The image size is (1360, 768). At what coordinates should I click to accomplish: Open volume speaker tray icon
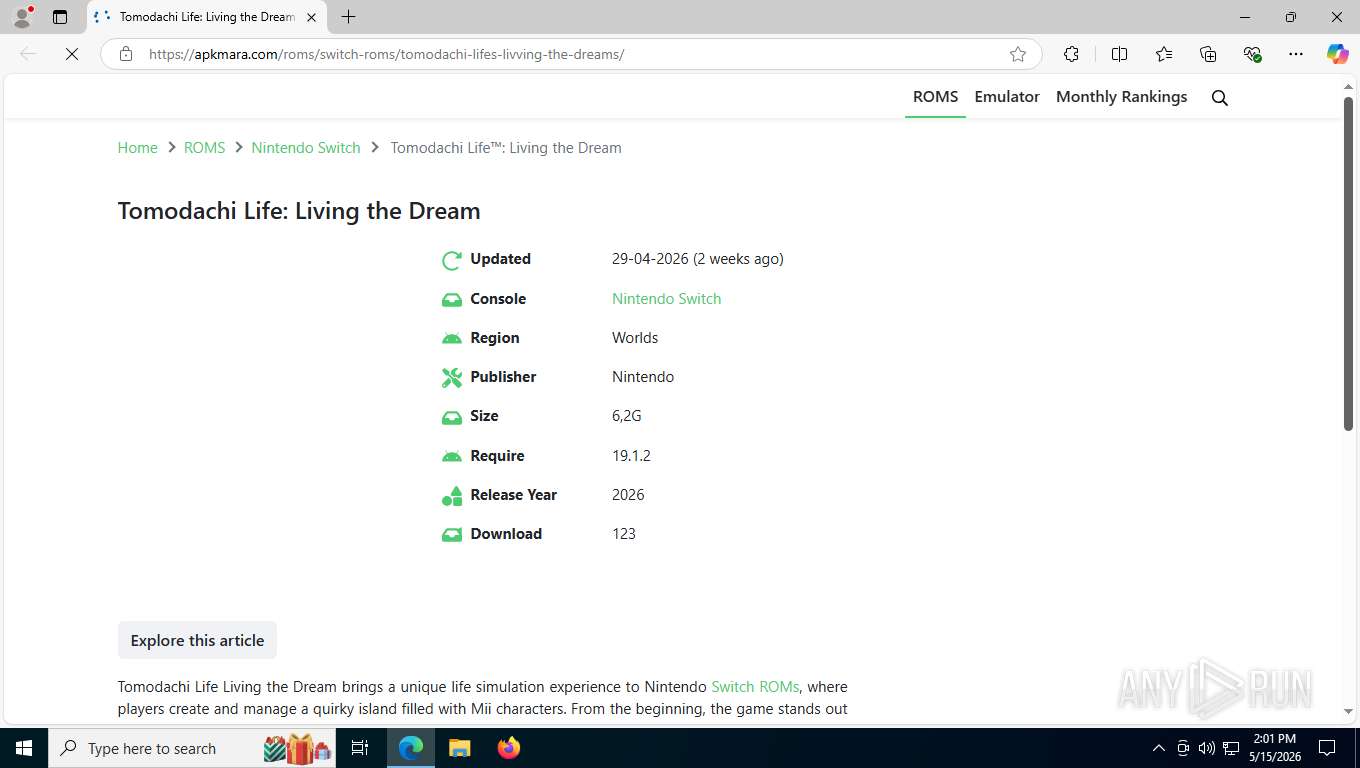pyautogui.click(x=1207, y=748)
